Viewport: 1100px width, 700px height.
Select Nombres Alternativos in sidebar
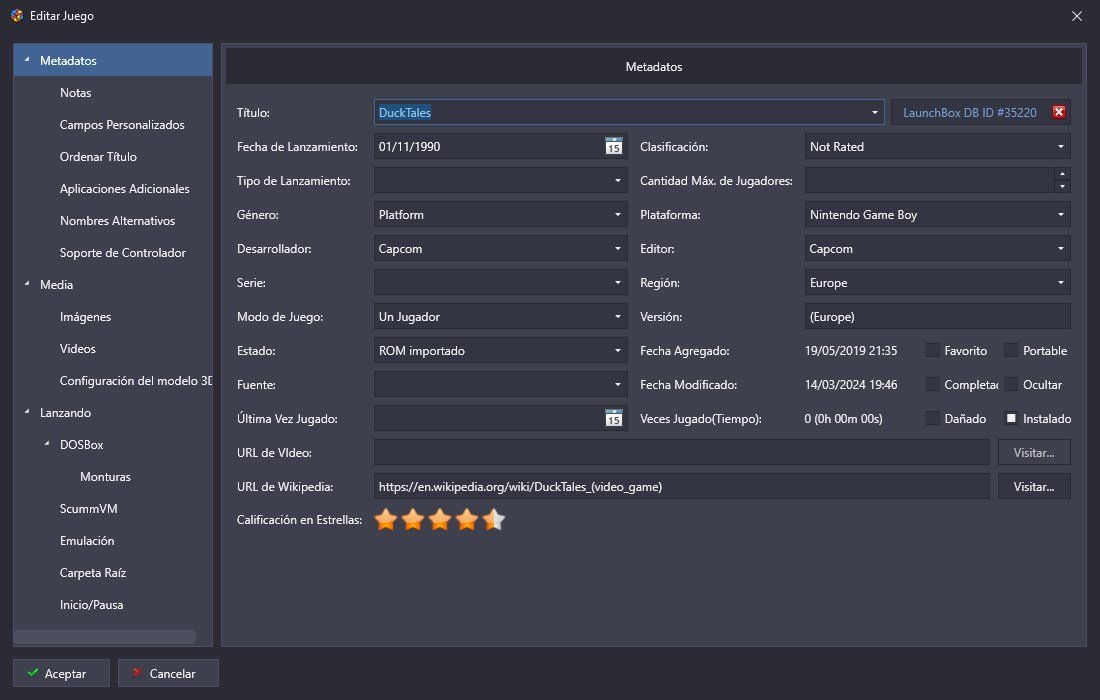(x=117, y=221)
